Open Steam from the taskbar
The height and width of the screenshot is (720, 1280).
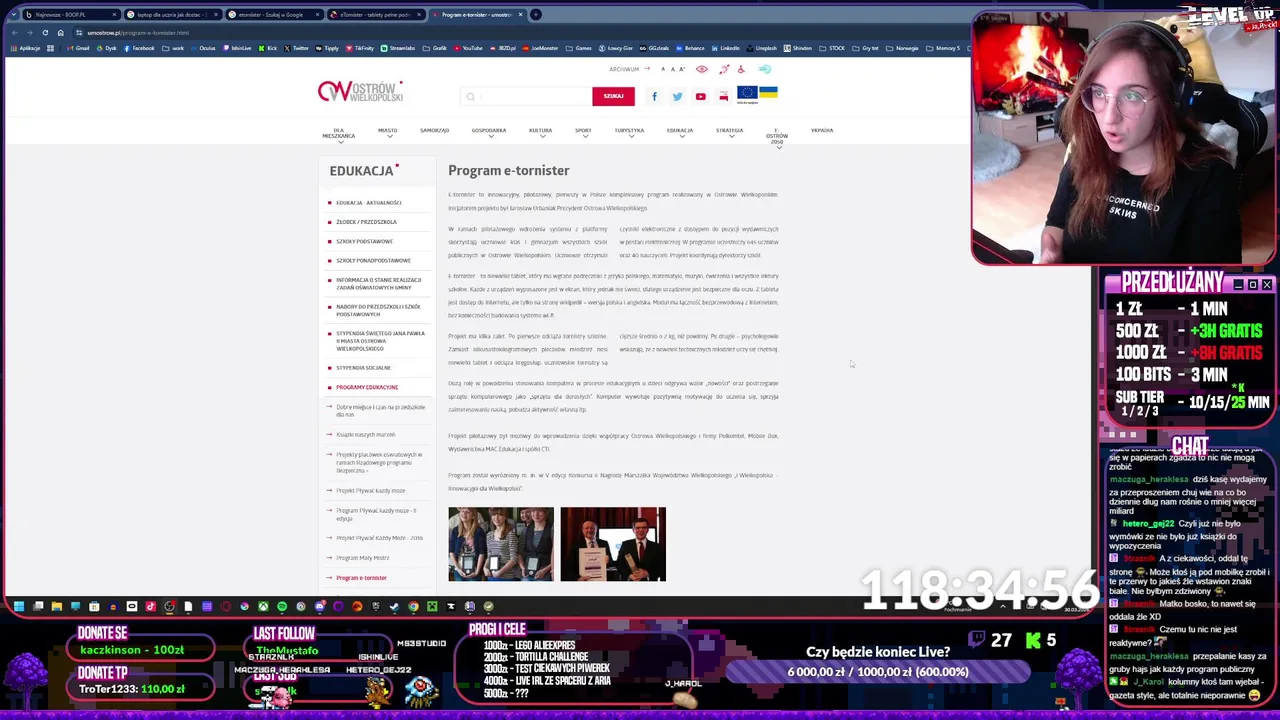394,606
